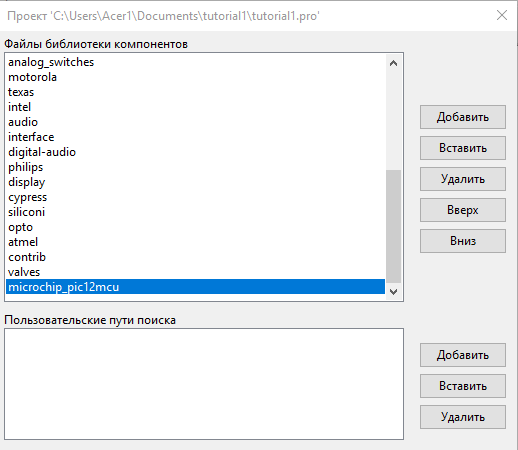
Task: Select the valves library entry
Action: click(195, 272)
